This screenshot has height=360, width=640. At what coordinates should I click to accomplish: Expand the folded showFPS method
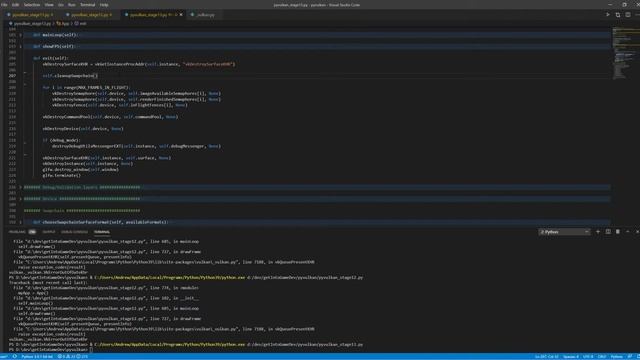click(21, 47)
